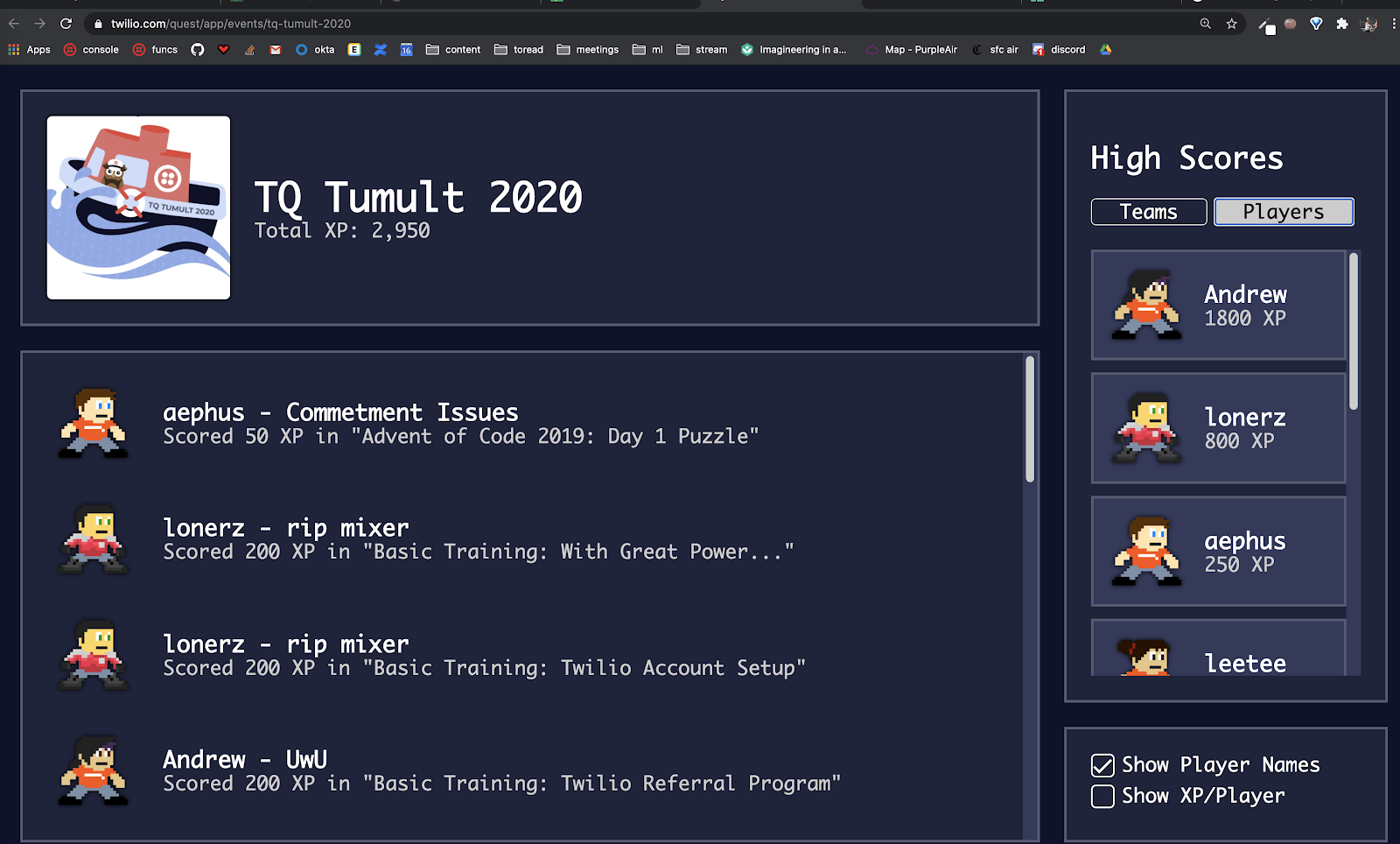Expand the ml bookmarks folder
The image size is (1400, 844).
(x=648, y=50)
